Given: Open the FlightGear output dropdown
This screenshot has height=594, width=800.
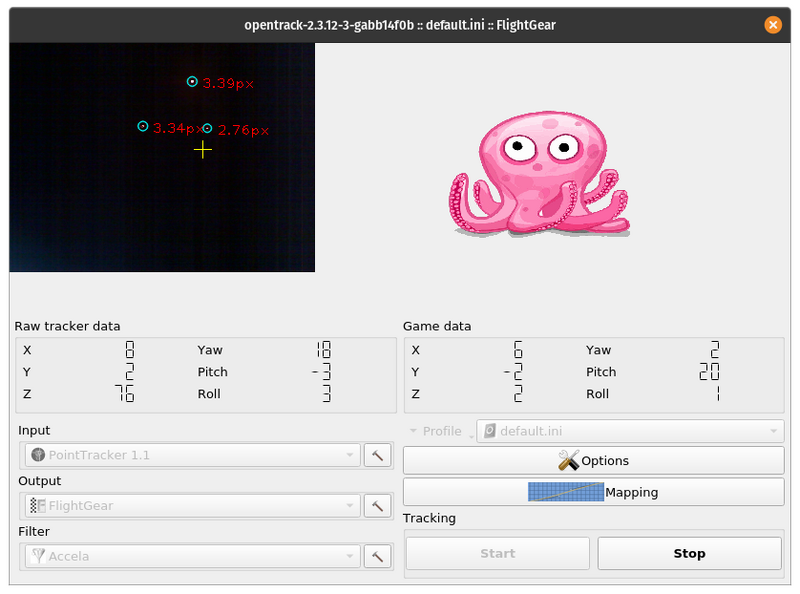Looking at the screenshot, I should point(193,506).
